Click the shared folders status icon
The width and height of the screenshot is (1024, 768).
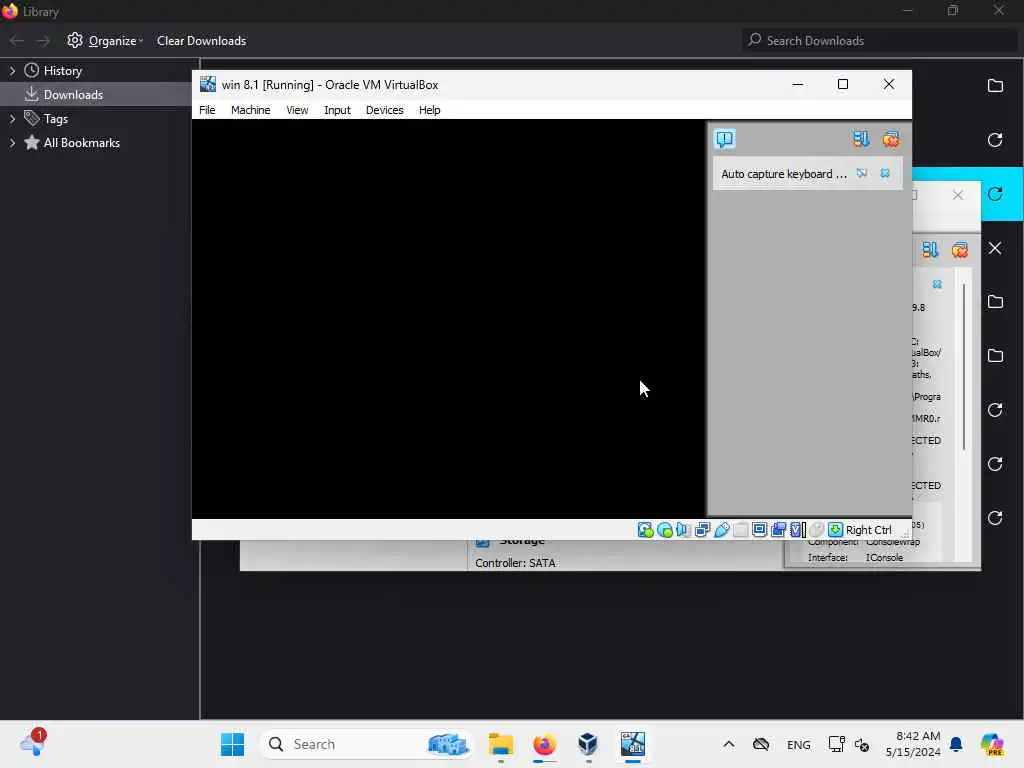click(741, 530)
